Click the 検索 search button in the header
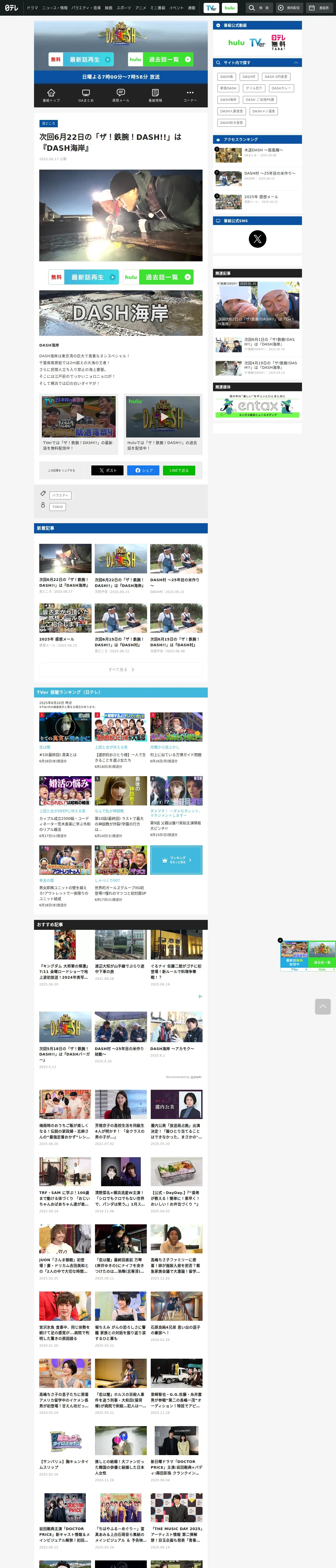 259,8
